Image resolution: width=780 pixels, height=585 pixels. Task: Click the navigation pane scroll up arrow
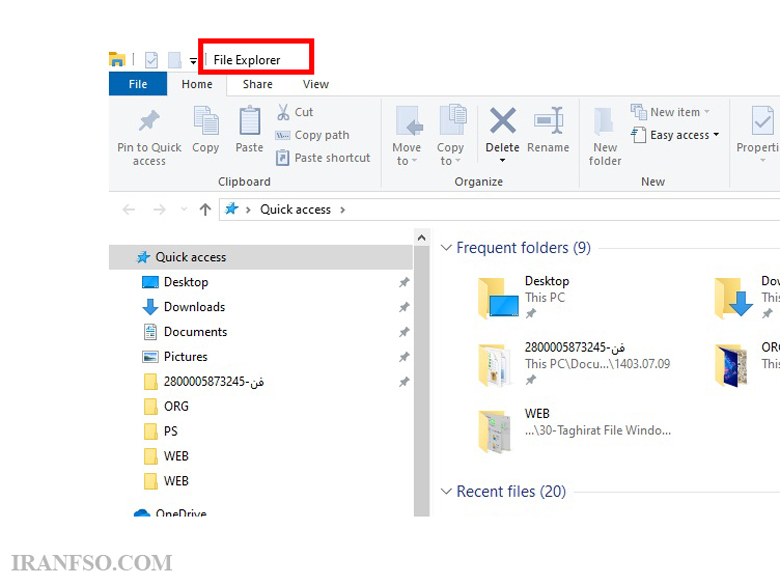[421, 238]
